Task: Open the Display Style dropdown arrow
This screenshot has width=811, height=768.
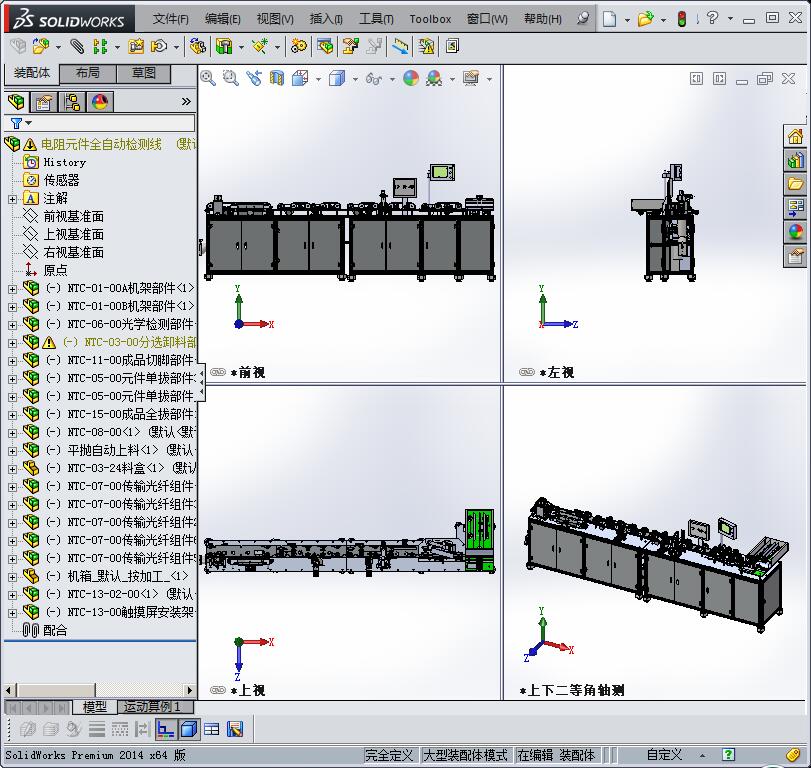Action: click(354, 79)
